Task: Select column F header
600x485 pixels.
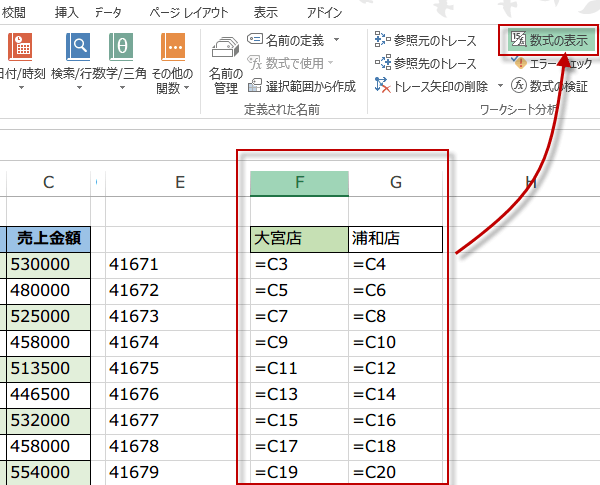Action: [299, 182]
